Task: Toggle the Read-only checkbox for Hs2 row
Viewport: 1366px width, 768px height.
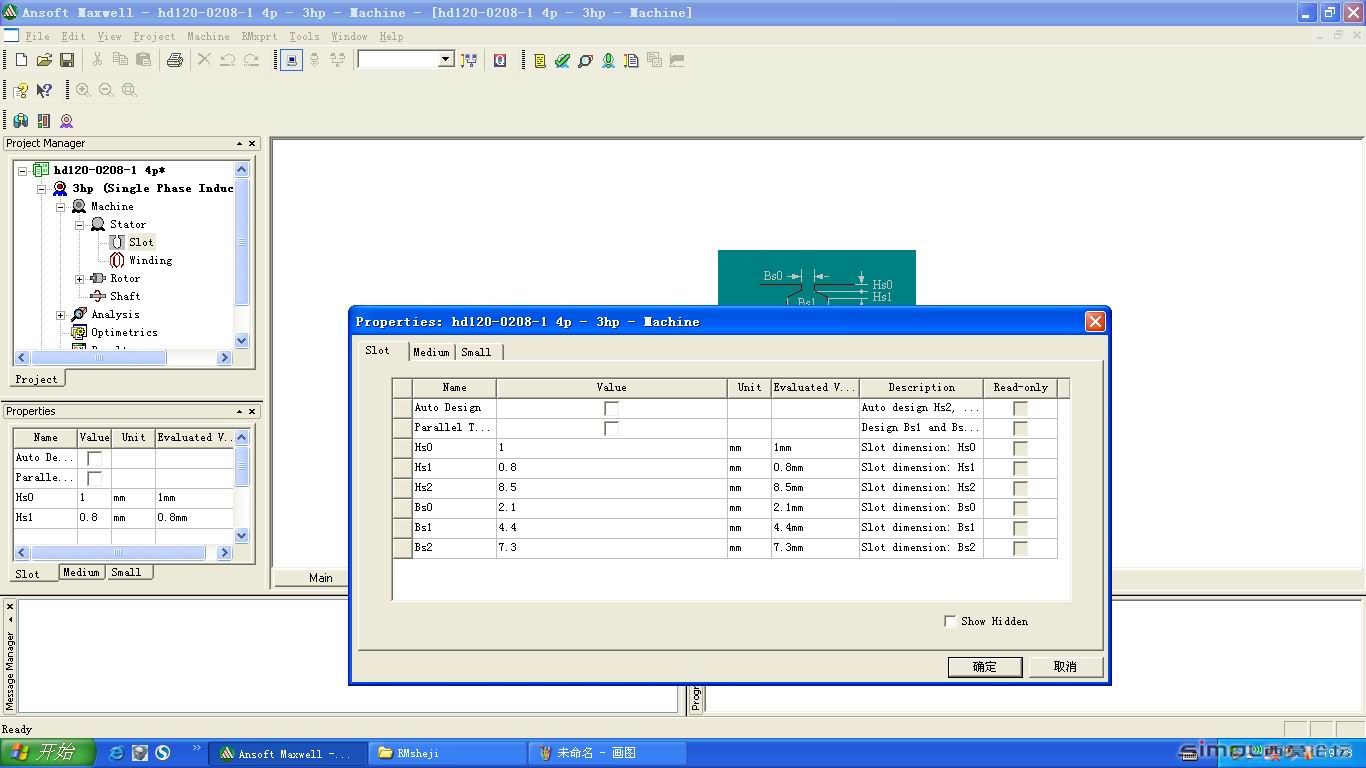Action: point(1020,488)
